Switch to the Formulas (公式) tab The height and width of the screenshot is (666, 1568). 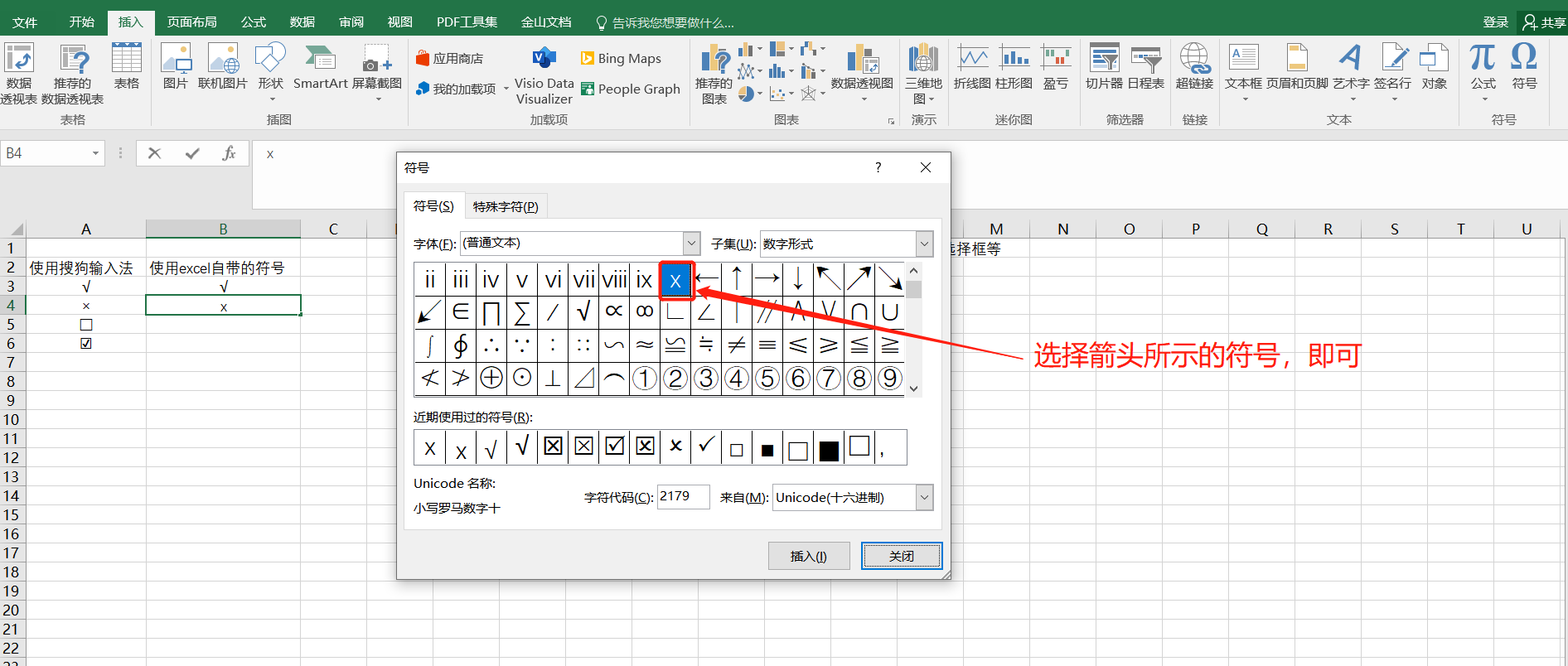[254, 22]
